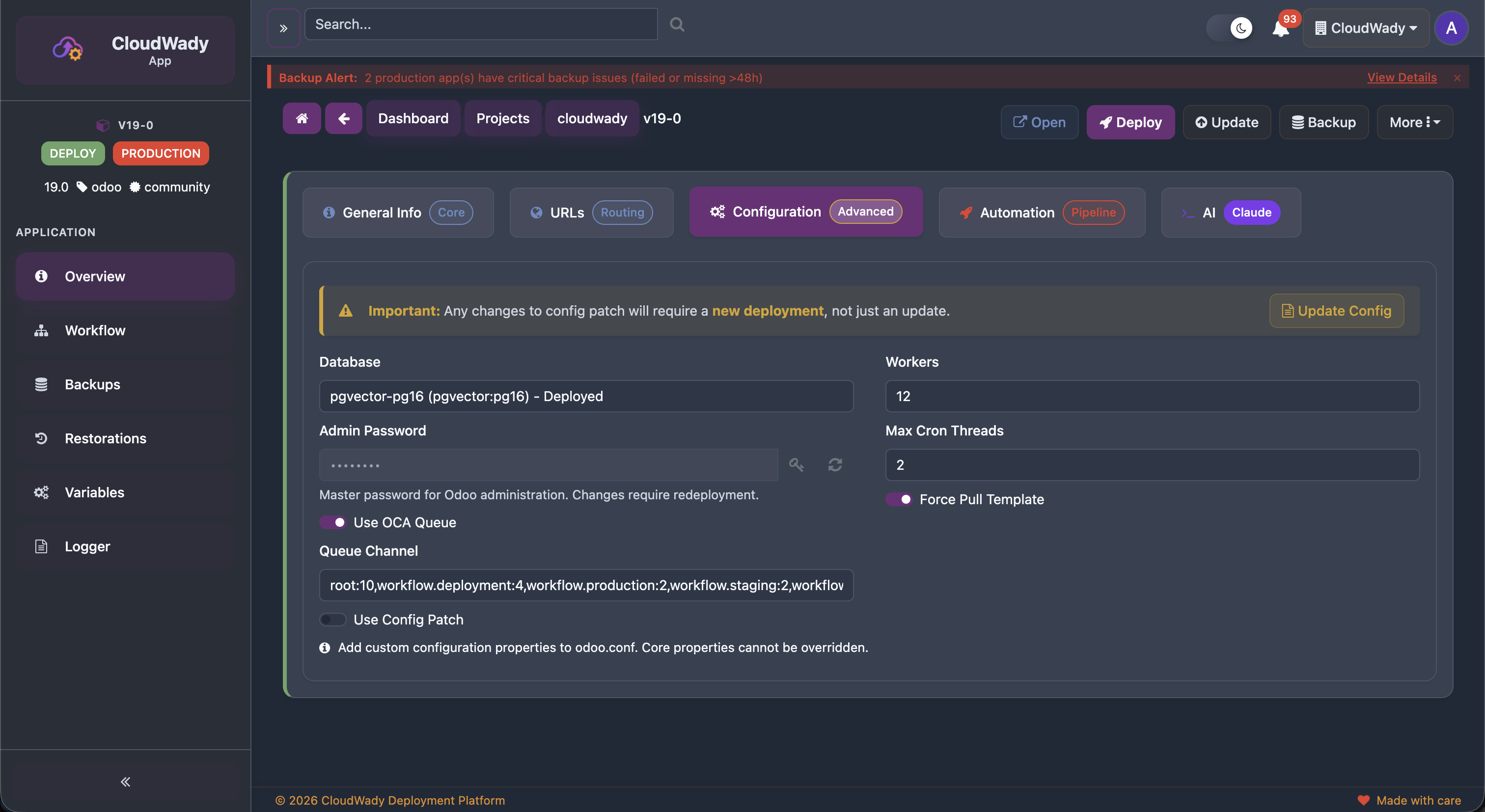Collapse the sidebar with double-chevron

point(125,782)
